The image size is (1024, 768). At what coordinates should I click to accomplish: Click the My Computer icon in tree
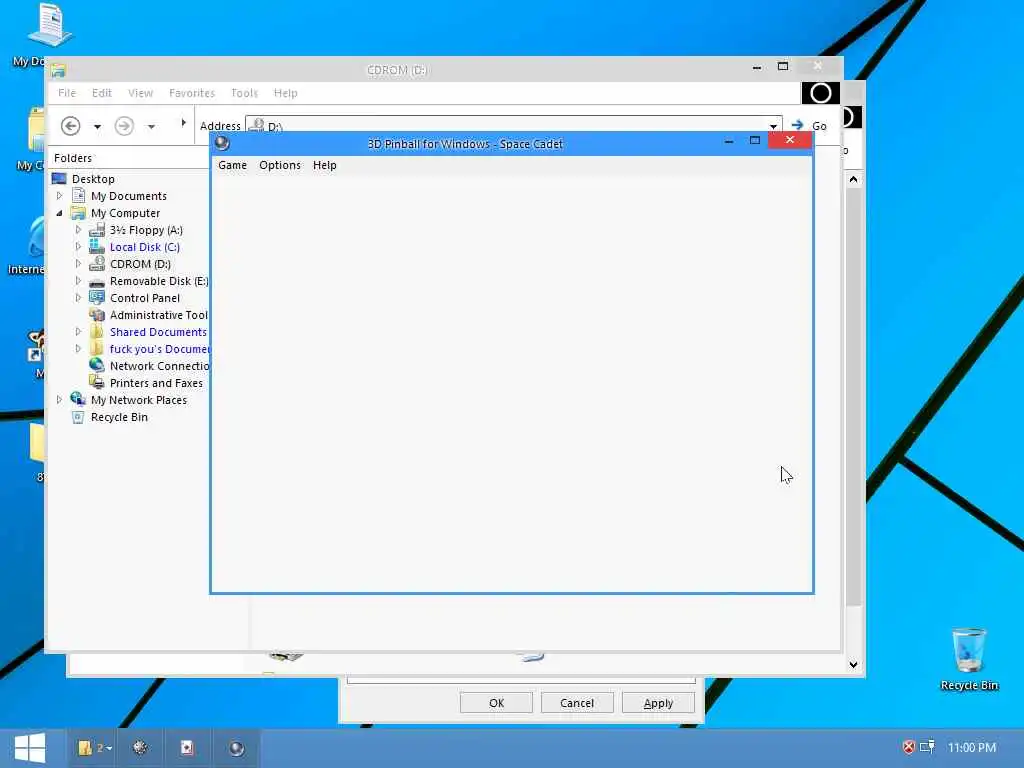tap(78, 213)
